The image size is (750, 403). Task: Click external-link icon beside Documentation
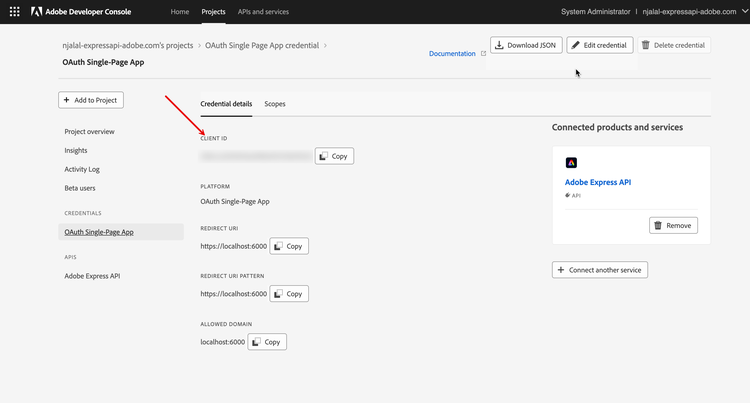click(x=483, y=54)
